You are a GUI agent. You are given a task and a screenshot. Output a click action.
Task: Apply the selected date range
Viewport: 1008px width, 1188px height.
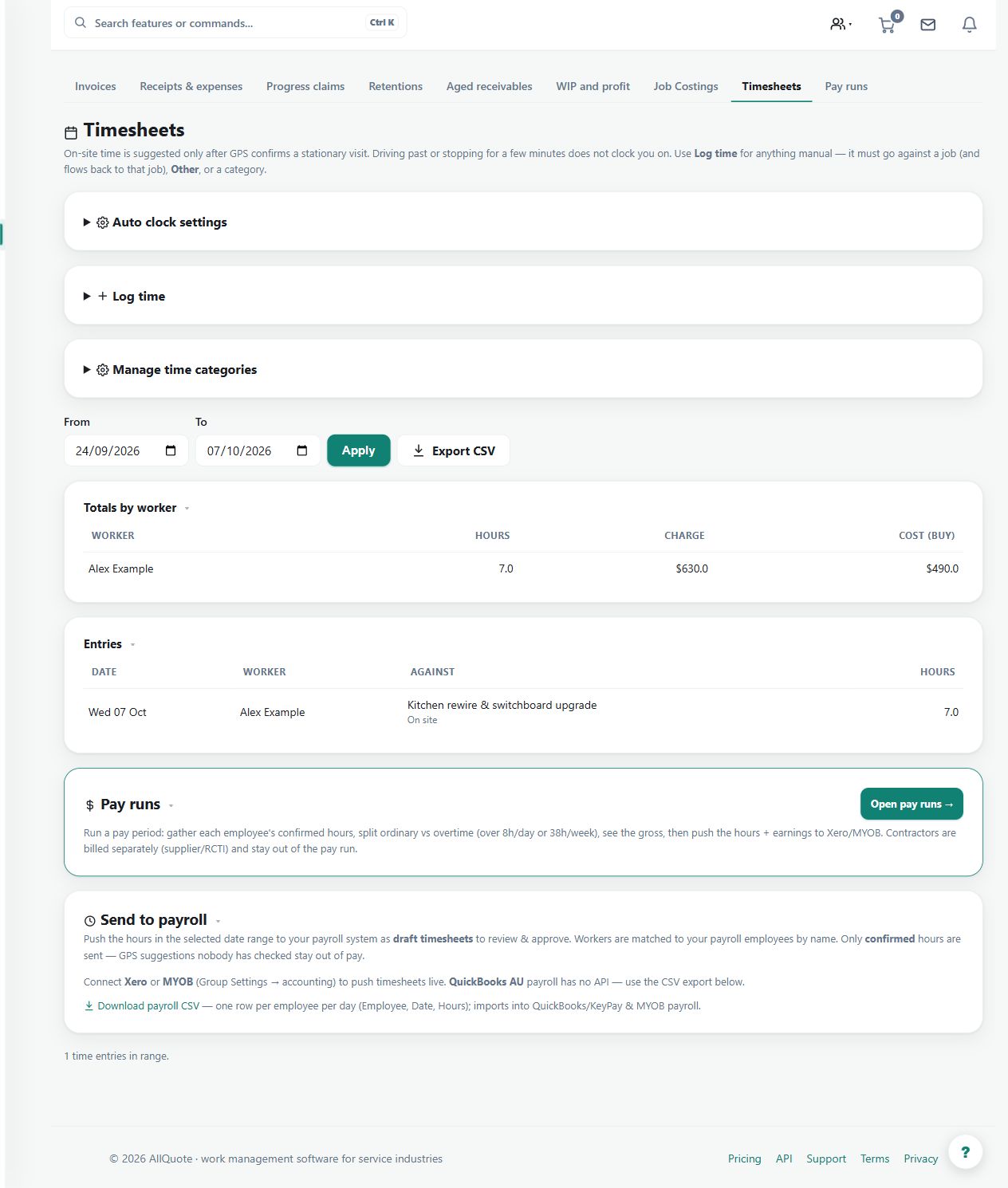[x=359, y=450]
